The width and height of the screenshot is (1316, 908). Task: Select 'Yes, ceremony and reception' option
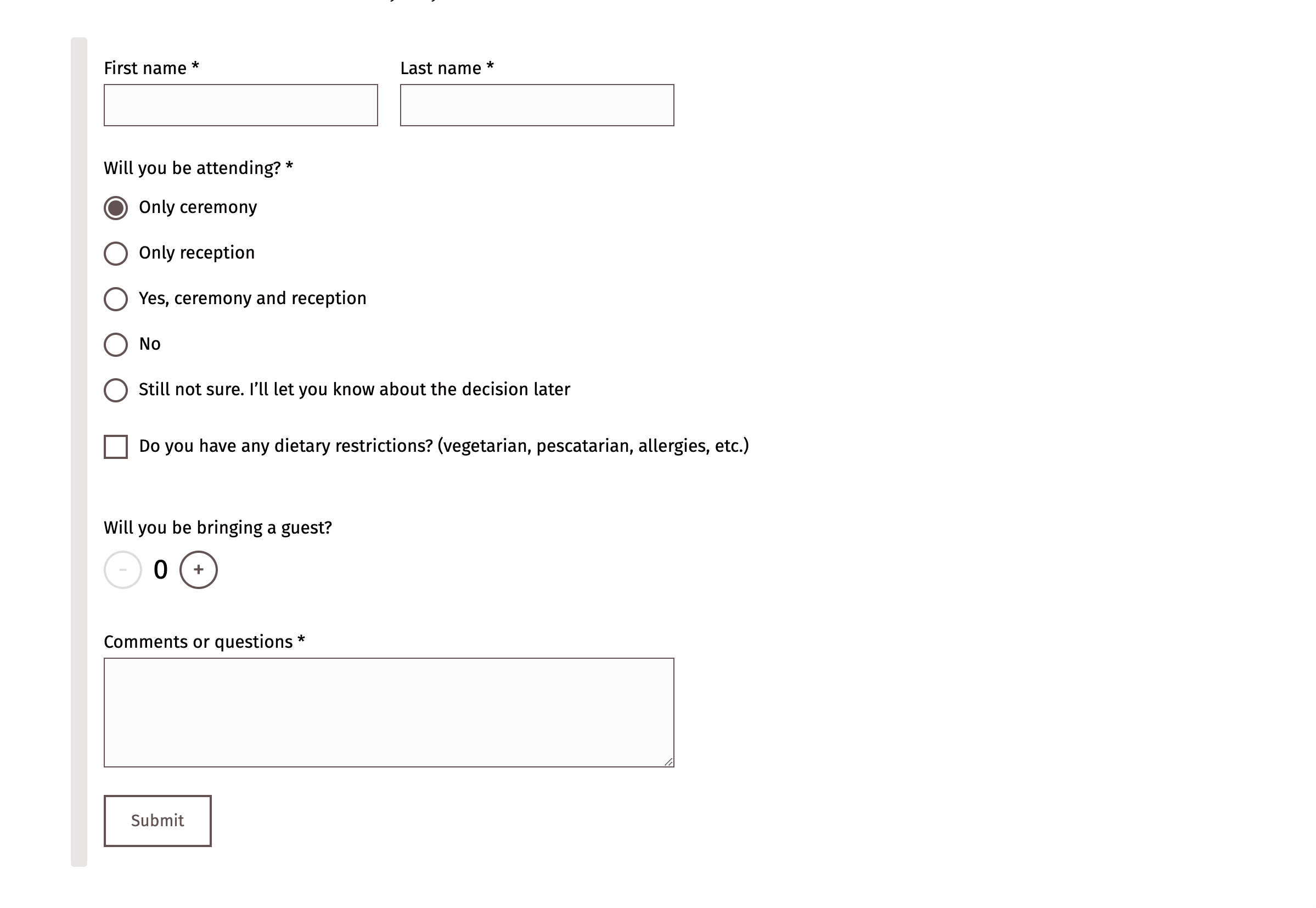pos(116,298)
